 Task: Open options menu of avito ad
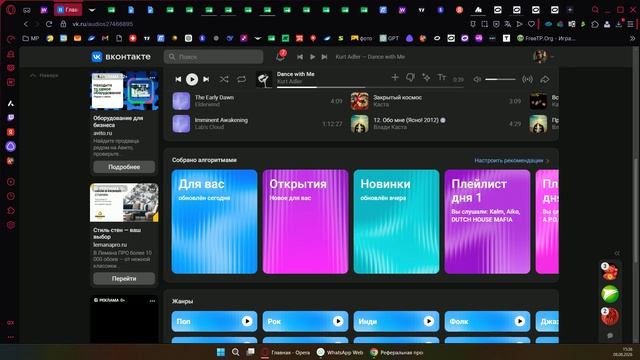tap(152, 78)
